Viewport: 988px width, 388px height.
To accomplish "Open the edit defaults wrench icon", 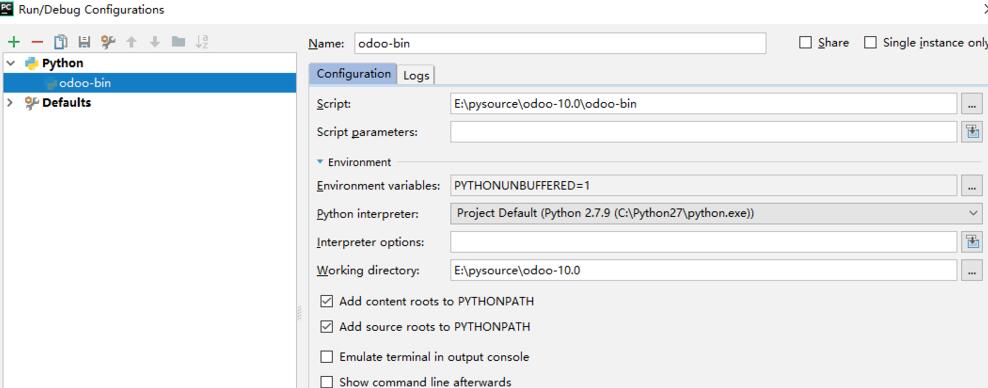I will pyautogui.click(x=108, y=42).
